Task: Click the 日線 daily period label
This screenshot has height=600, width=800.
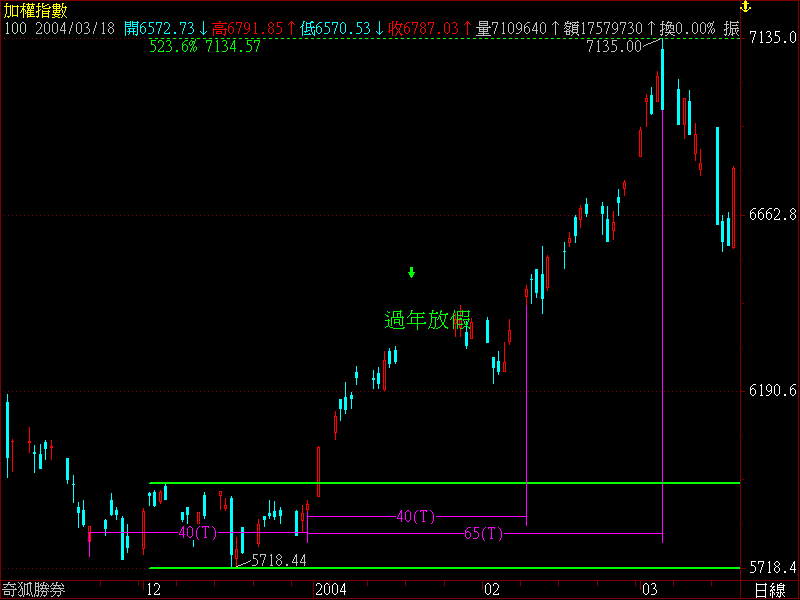Action: tap(770, 590)
